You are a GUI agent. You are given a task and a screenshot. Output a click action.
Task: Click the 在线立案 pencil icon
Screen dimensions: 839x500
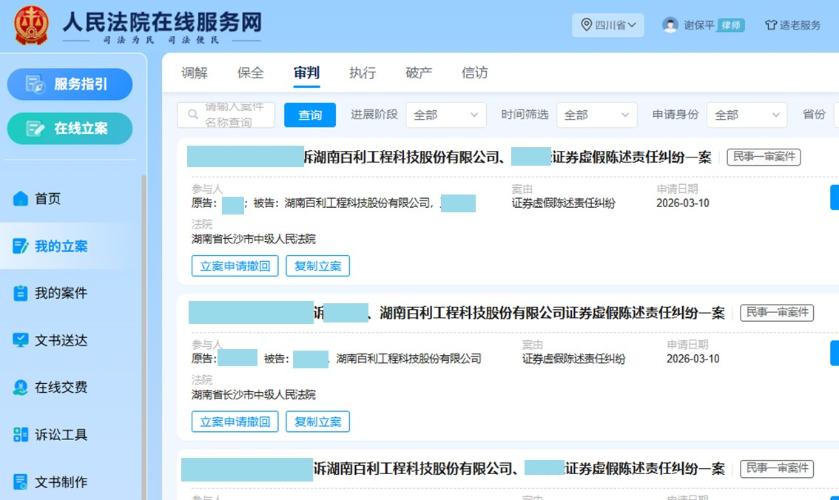(x=35, y=128)
